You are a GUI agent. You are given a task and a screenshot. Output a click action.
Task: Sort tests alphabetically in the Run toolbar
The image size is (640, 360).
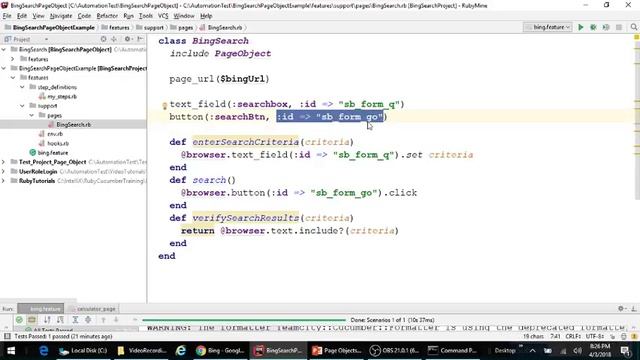47,320
